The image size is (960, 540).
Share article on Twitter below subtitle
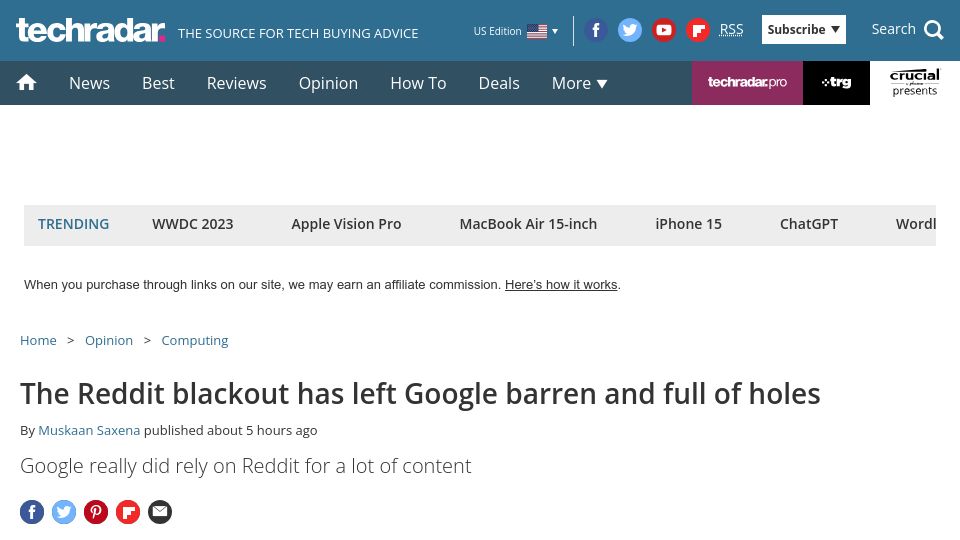click(64, 512)
